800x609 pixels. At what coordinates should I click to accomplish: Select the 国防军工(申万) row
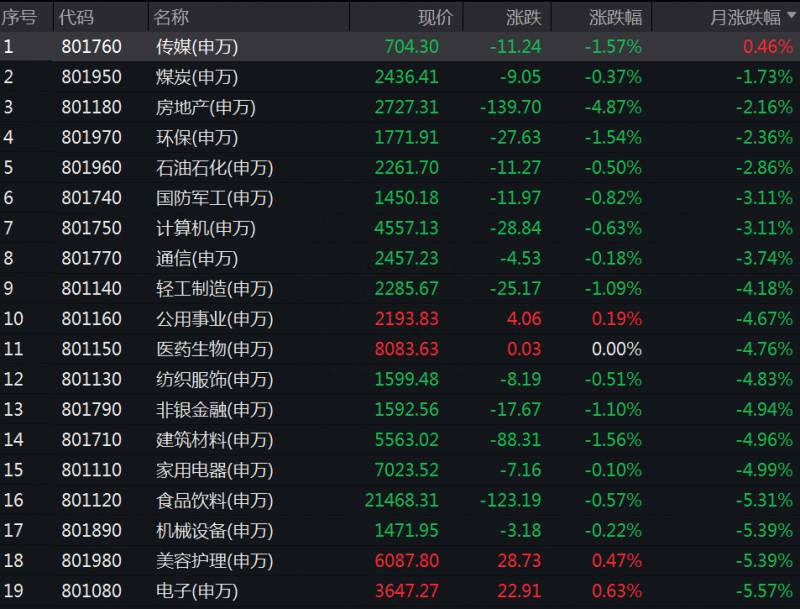[x=400, y=197]
